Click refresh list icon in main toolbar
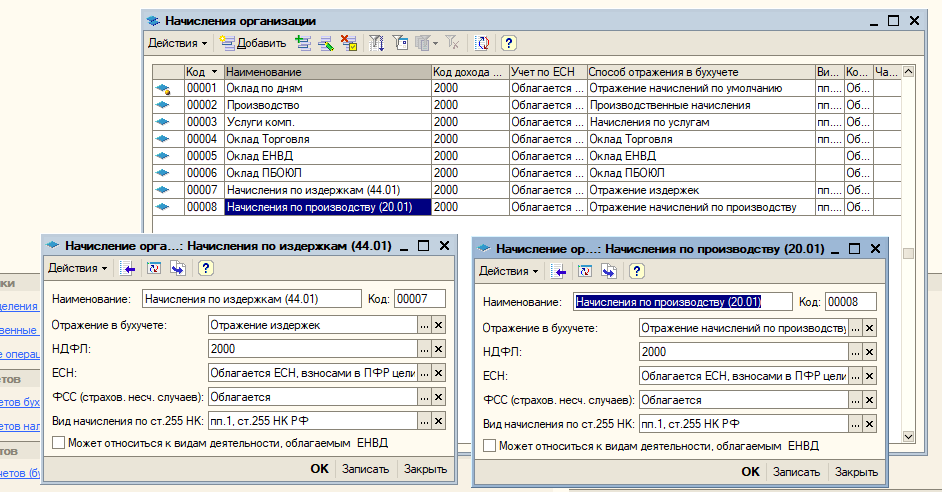This screenshot has width=942, height=492. point(482,43)
